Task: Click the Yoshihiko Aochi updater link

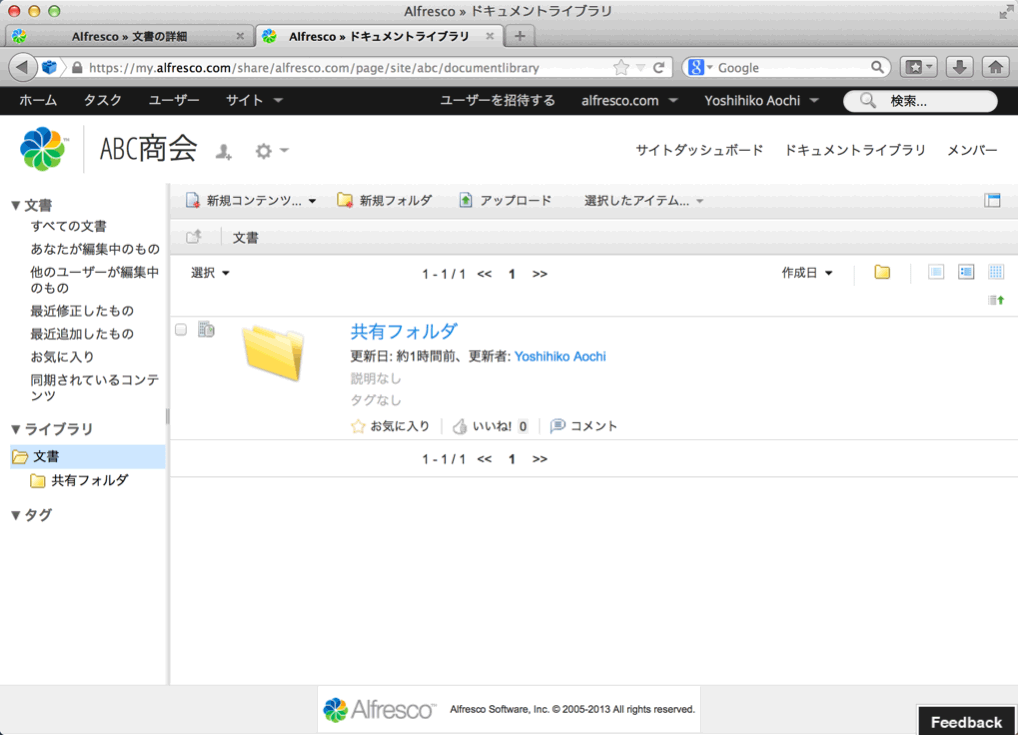Action: 560,356
